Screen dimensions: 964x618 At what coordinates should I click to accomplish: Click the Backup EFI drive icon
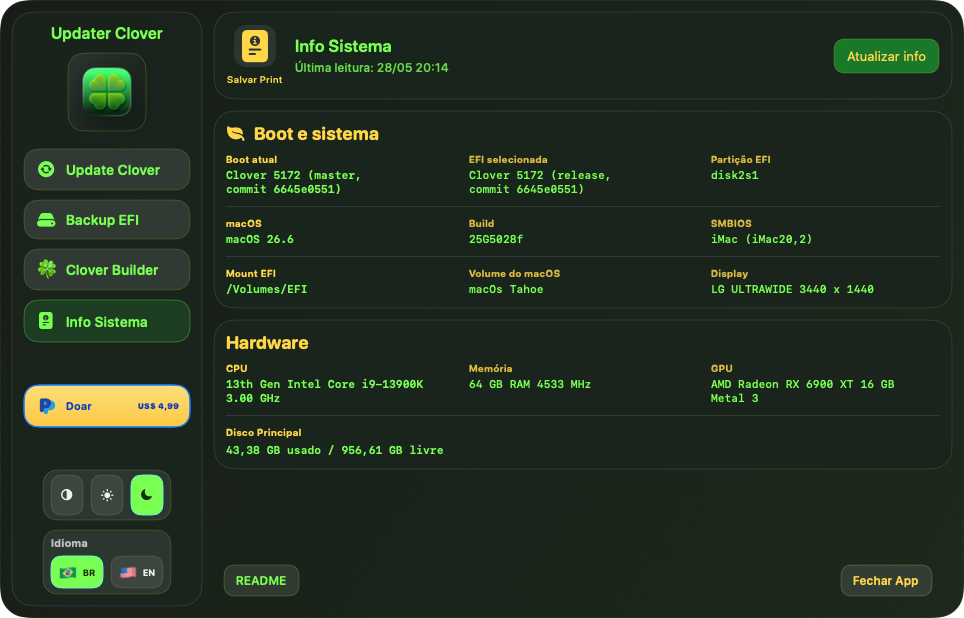coord(46,220)
